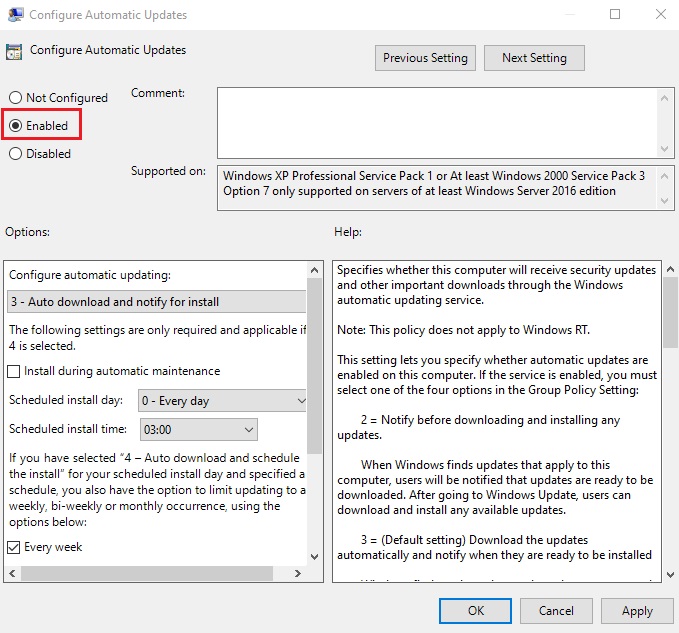Go to Previous Setting

tap(425, 58)
